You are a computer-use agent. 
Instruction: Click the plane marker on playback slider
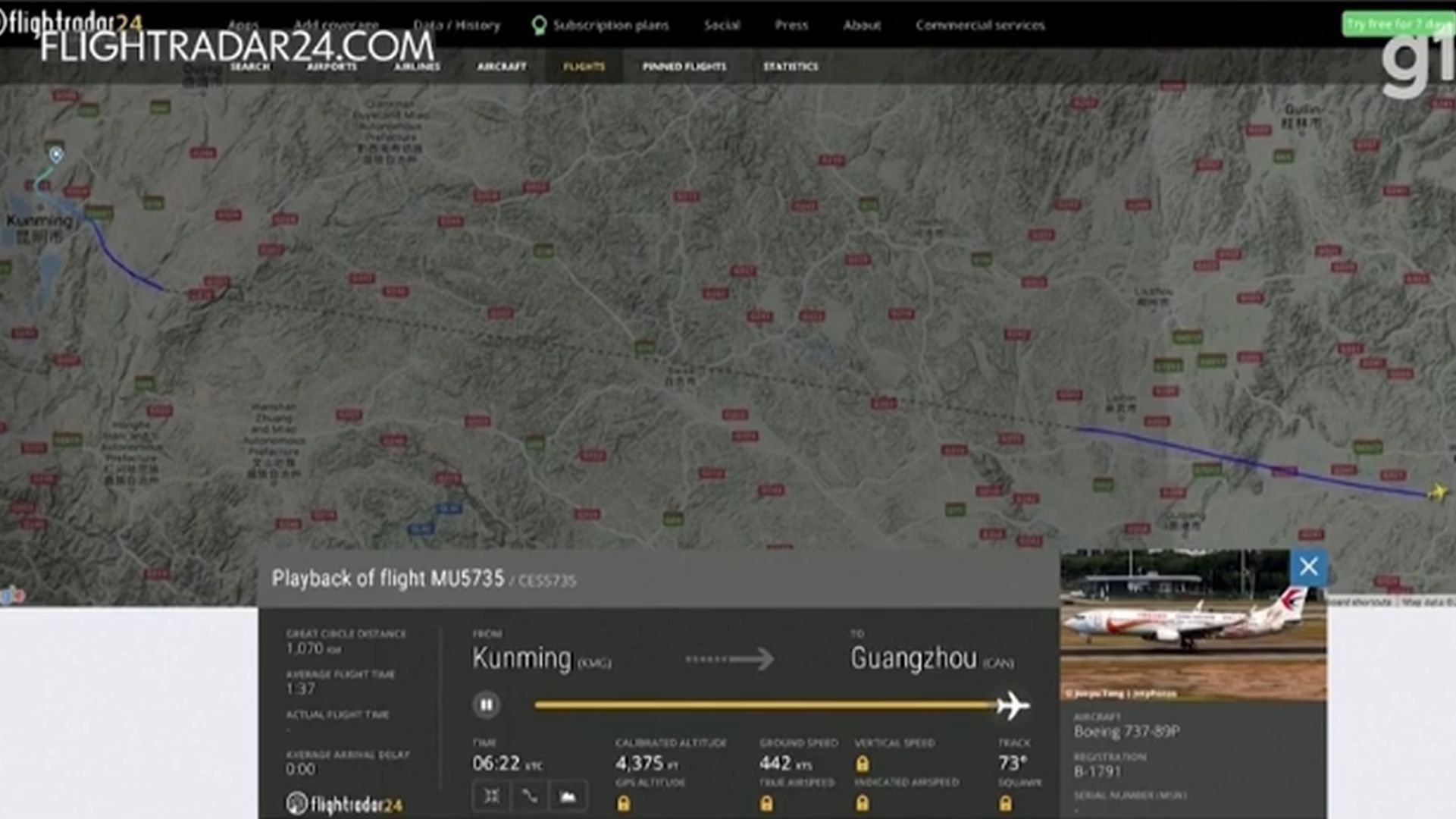pos(1013,706)
